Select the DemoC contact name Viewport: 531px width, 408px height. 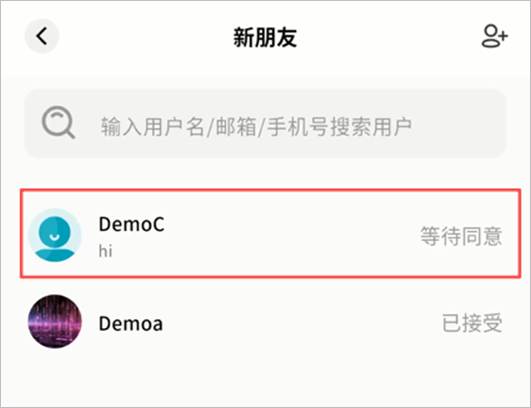(x=131, y=224)
